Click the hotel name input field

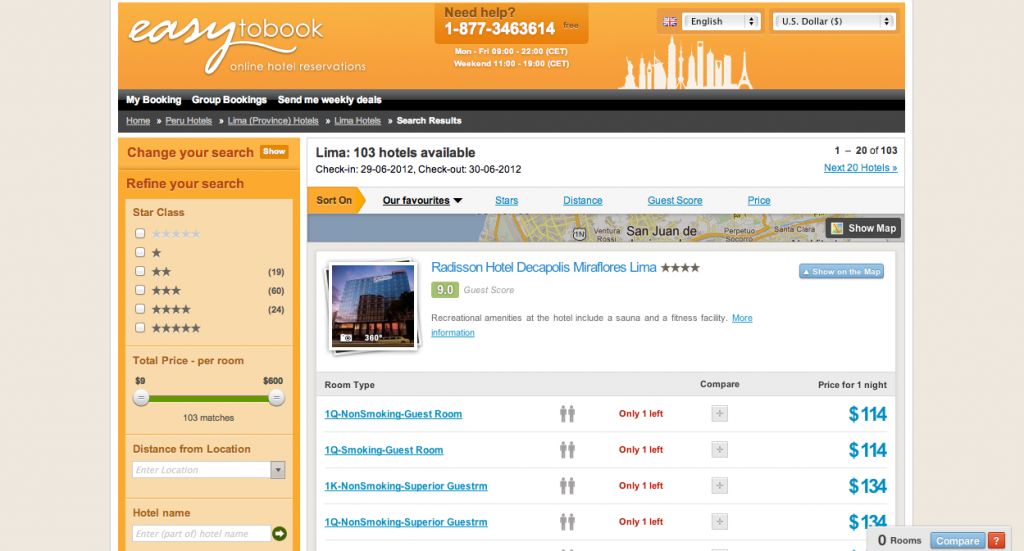point(201,534)
